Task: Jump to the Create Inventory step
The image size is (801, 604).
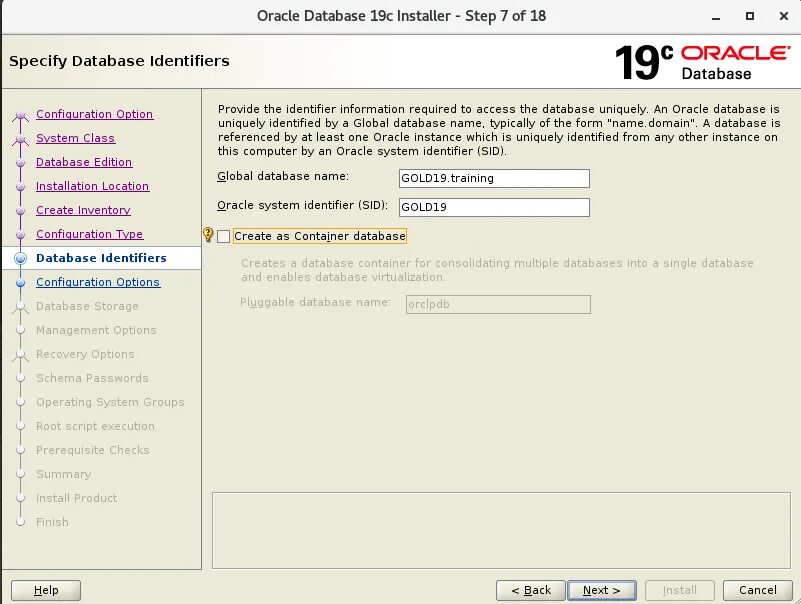Action: click(x=83, y=210)
